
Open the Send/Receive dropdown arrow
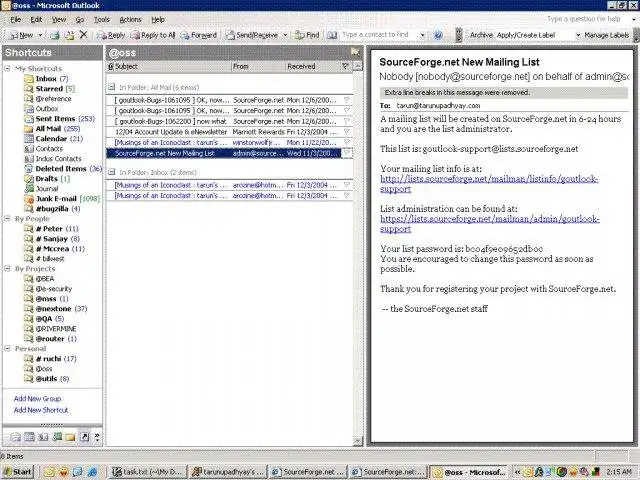285,35
